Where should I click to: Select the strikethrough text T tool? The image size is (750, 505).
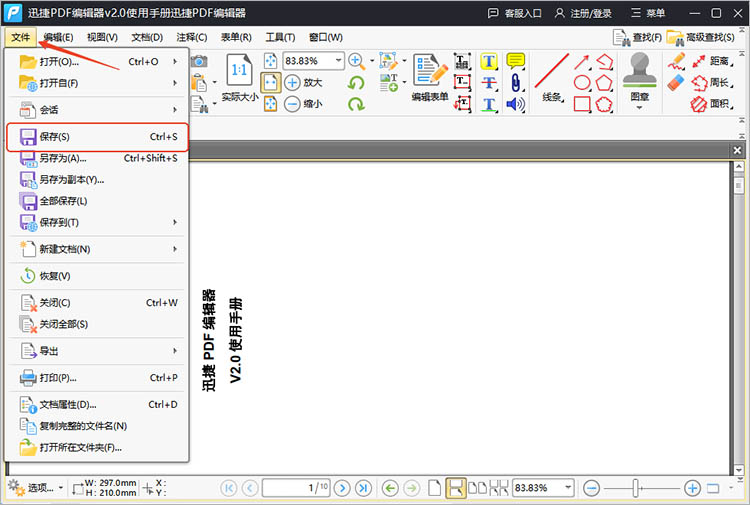[489, 82]
